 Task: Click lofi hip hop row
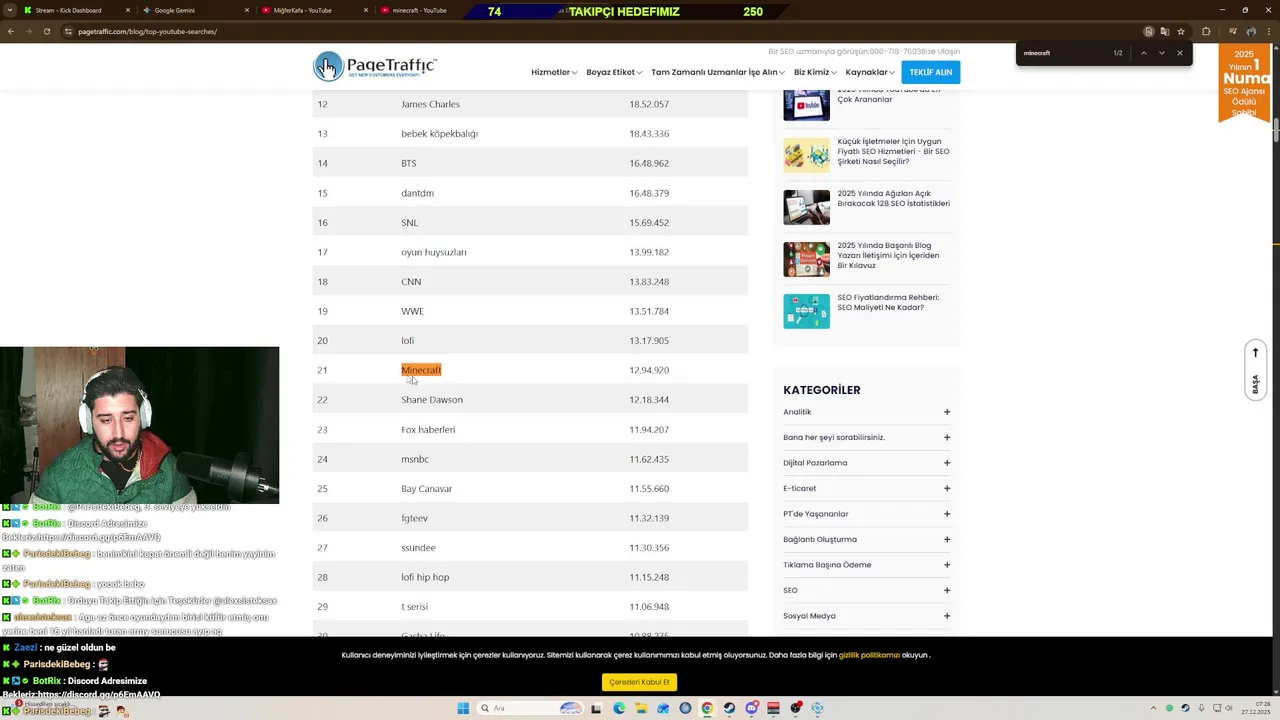pyautogui.click(x=530, y=577)
